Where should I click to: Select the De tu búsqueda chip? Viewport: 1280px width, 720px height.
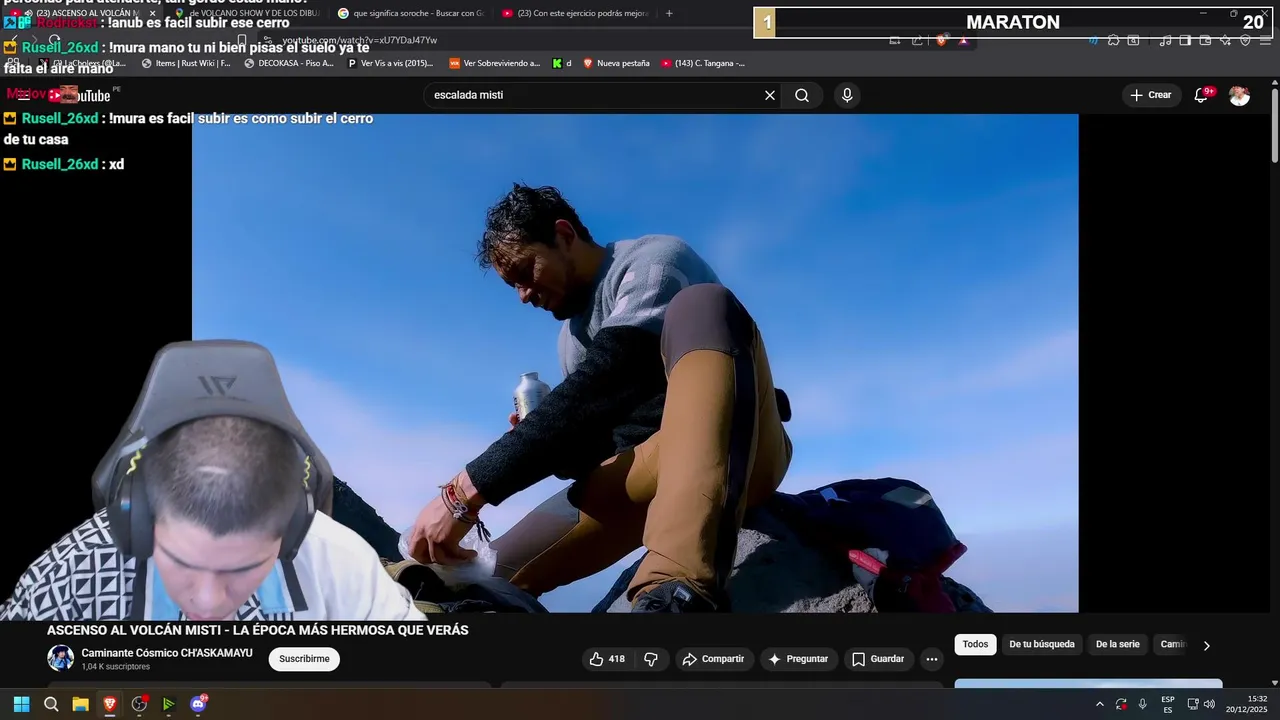pyautogui.click(x=1042, y=645)
